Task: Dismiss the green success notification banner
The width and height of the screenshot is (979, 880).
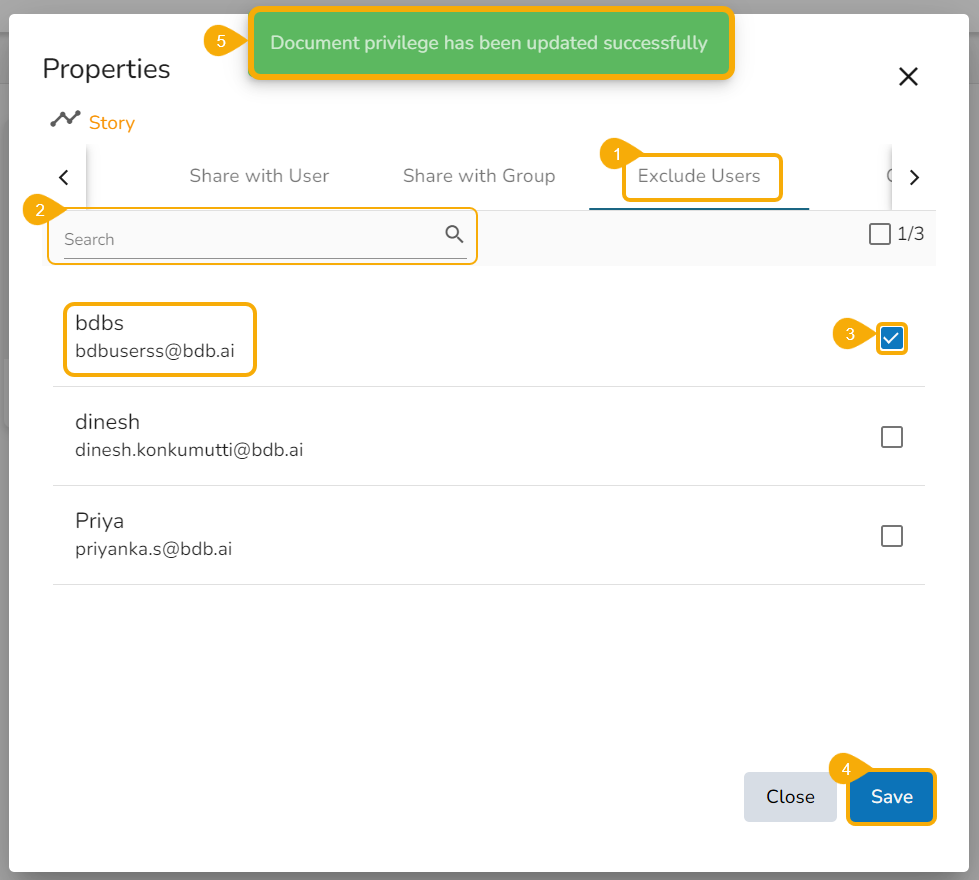Action: pos(490,43)
